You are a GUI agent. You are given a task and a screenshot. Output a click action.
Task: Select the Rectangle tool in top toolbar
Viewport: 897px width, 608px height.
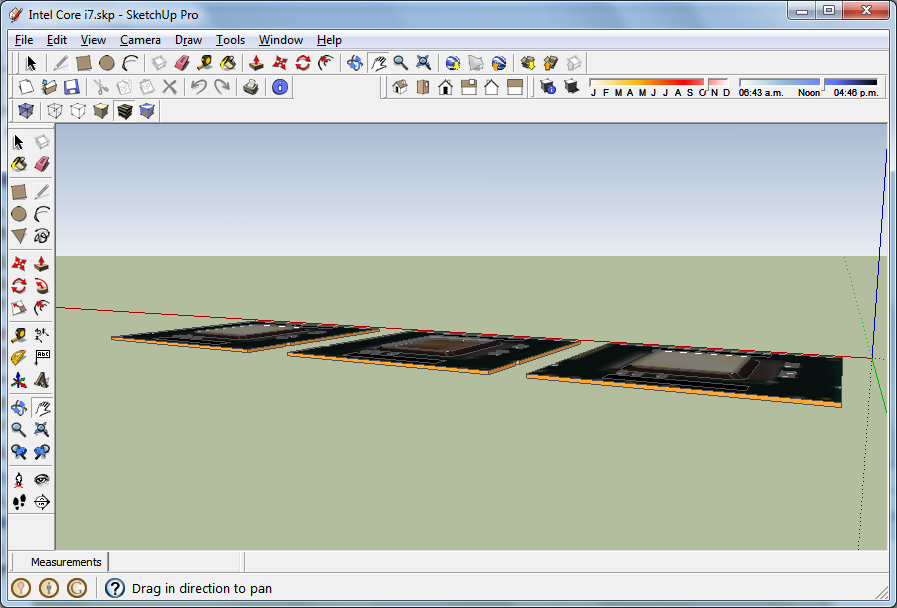click(x=84, y=63)
